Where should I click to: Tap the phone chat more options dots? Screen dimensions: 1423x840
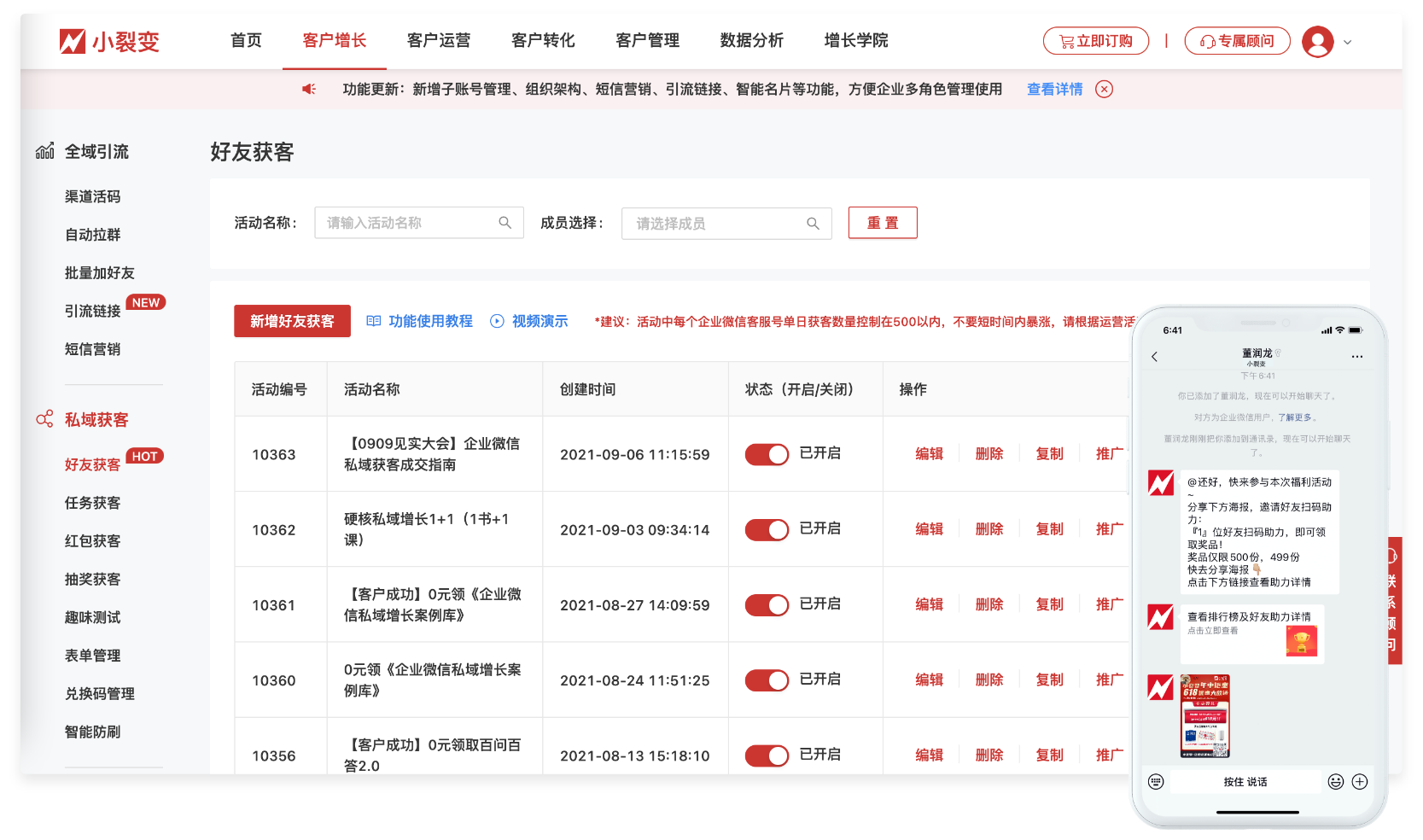[1357, 357]
